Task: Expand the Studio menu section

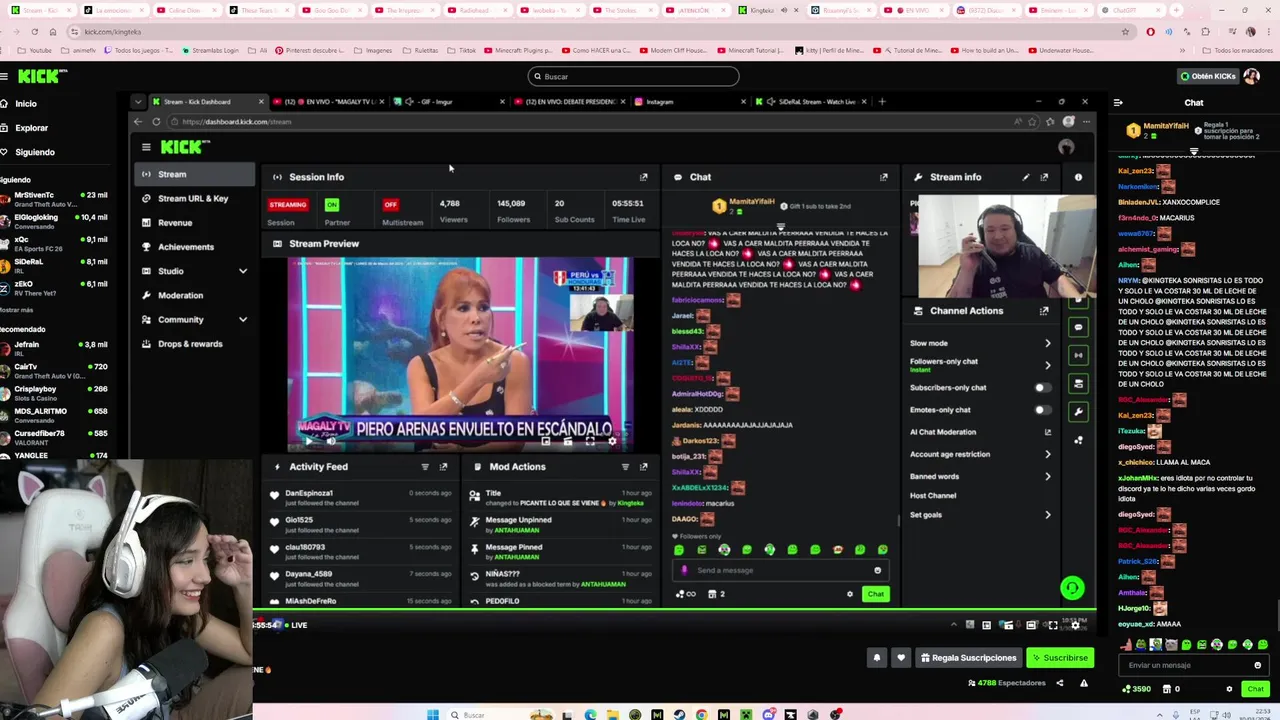Action: click(x=194, y=271)
